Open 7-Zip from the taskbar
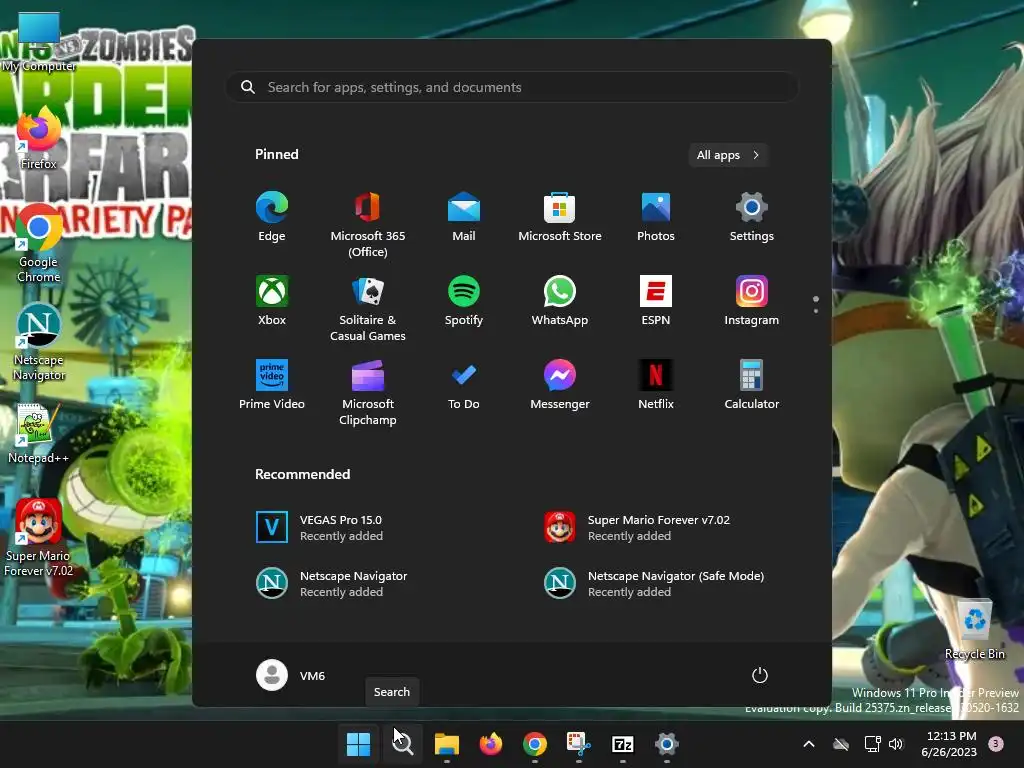Viewport: 1024px width, 768px height. click(x=622, y=744)
